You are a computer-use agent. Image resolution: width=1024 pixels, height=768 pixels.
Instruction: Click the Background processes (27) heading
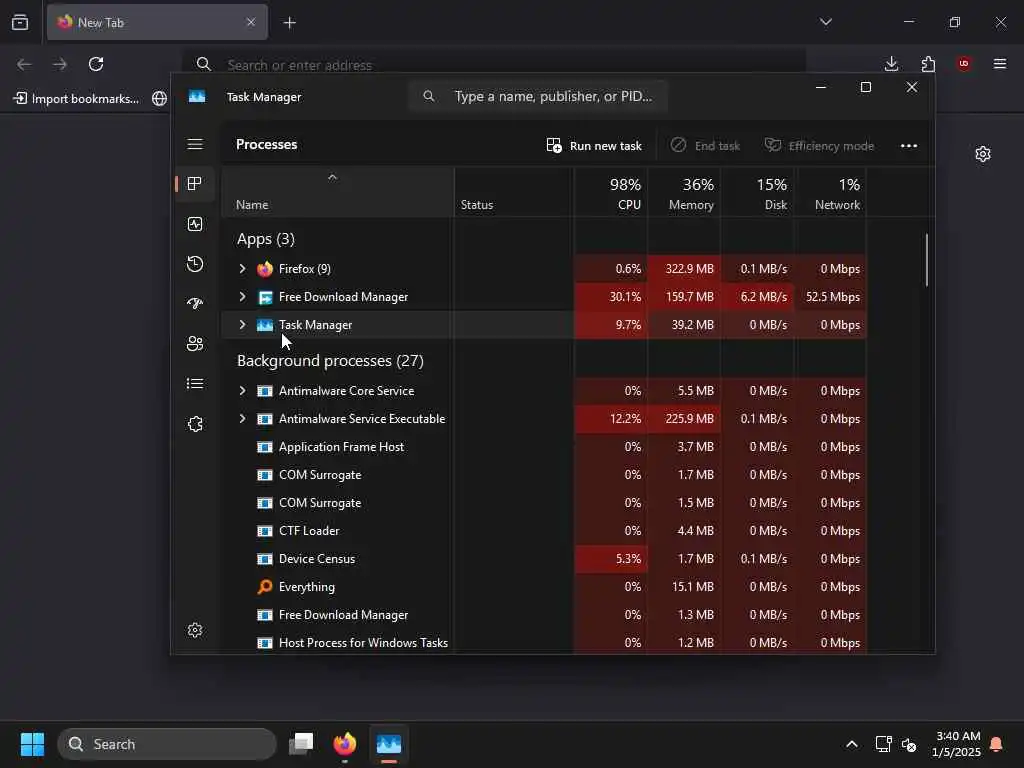pos(330,360)
